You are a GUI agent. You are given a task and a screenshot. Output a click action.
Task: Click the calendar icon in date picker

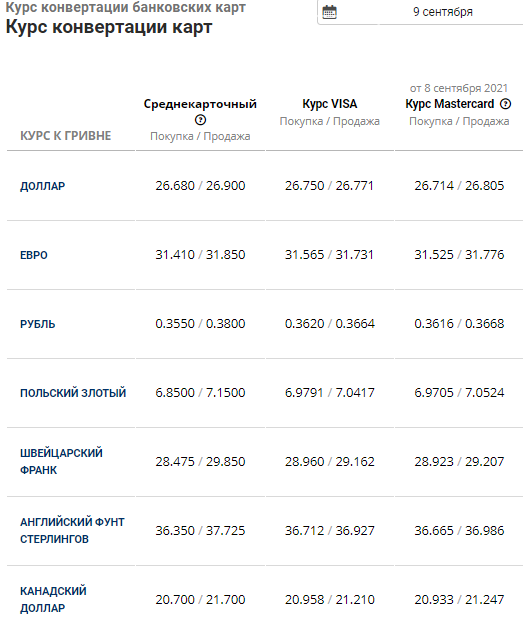[x=329, y=12]
